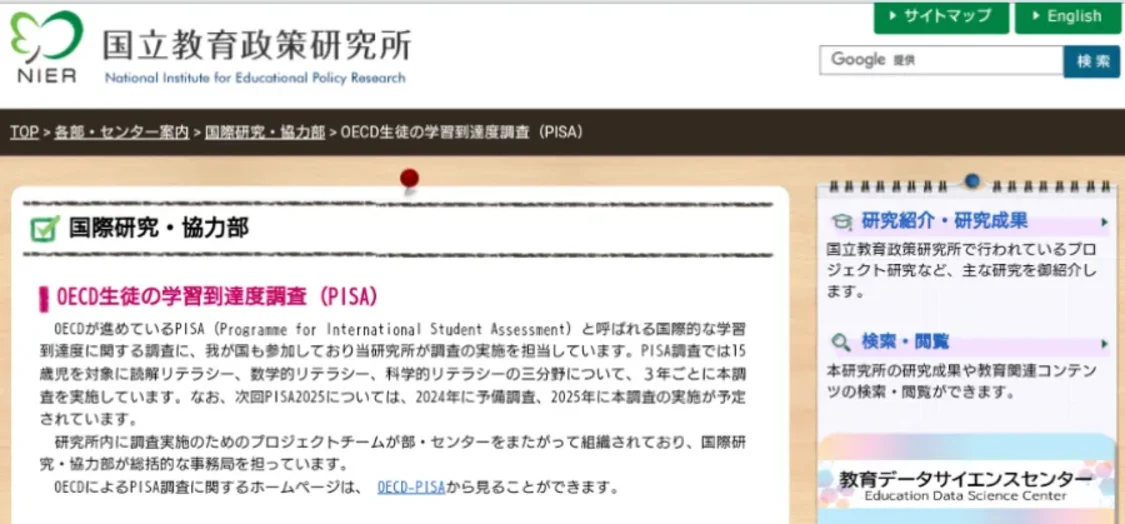Expand arrow at right of 検索・閲覧

click(x=1104, y=345)
